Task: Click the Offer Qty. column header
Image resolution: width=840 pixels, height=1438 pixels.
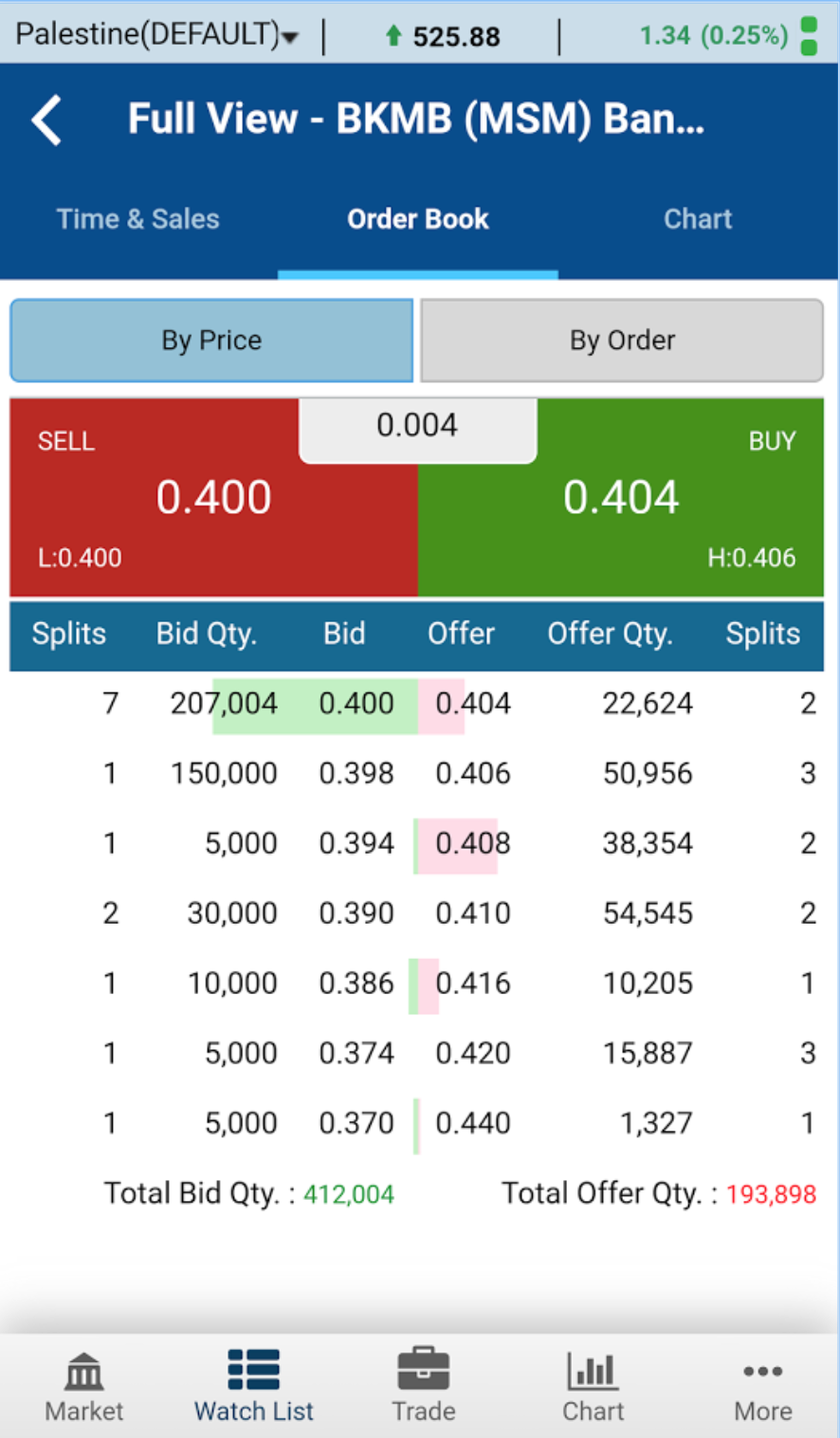Action: (x=611, y=634)
